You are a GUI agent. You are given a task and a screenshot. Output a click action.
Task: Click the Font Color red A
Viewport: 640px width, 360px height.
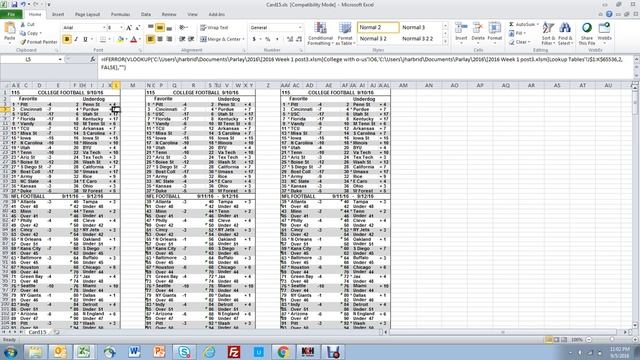click(x=133, y=39)
